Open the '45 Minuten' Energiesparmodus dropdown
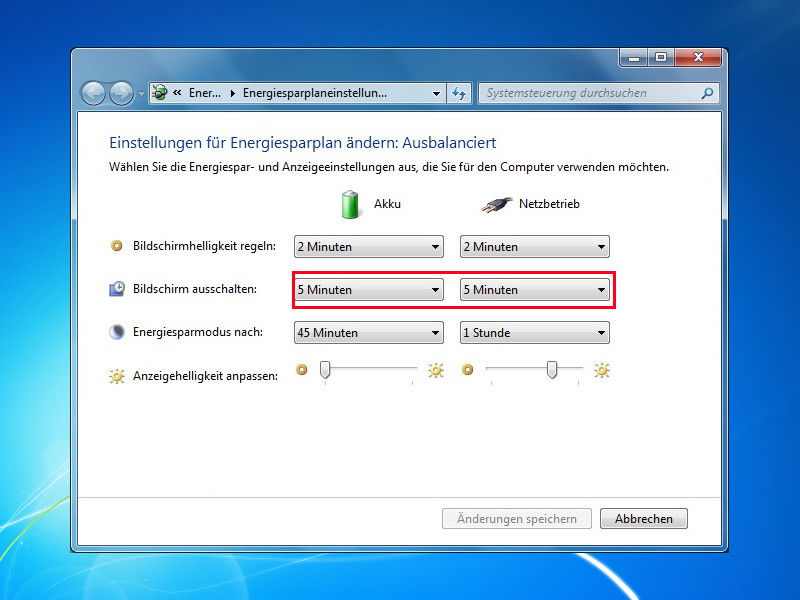 click(x=369, y=332)
